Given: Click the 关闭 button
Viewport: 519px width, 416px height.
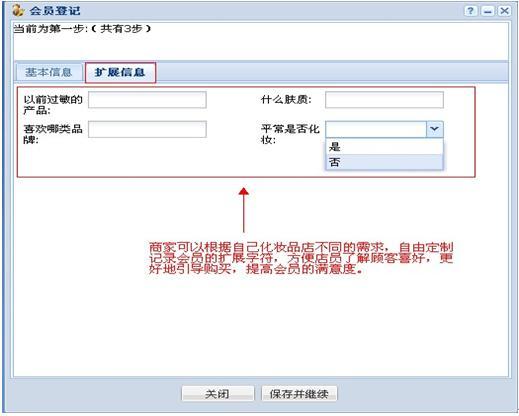Looking at the screenshot, I should (x=217, y=394).
